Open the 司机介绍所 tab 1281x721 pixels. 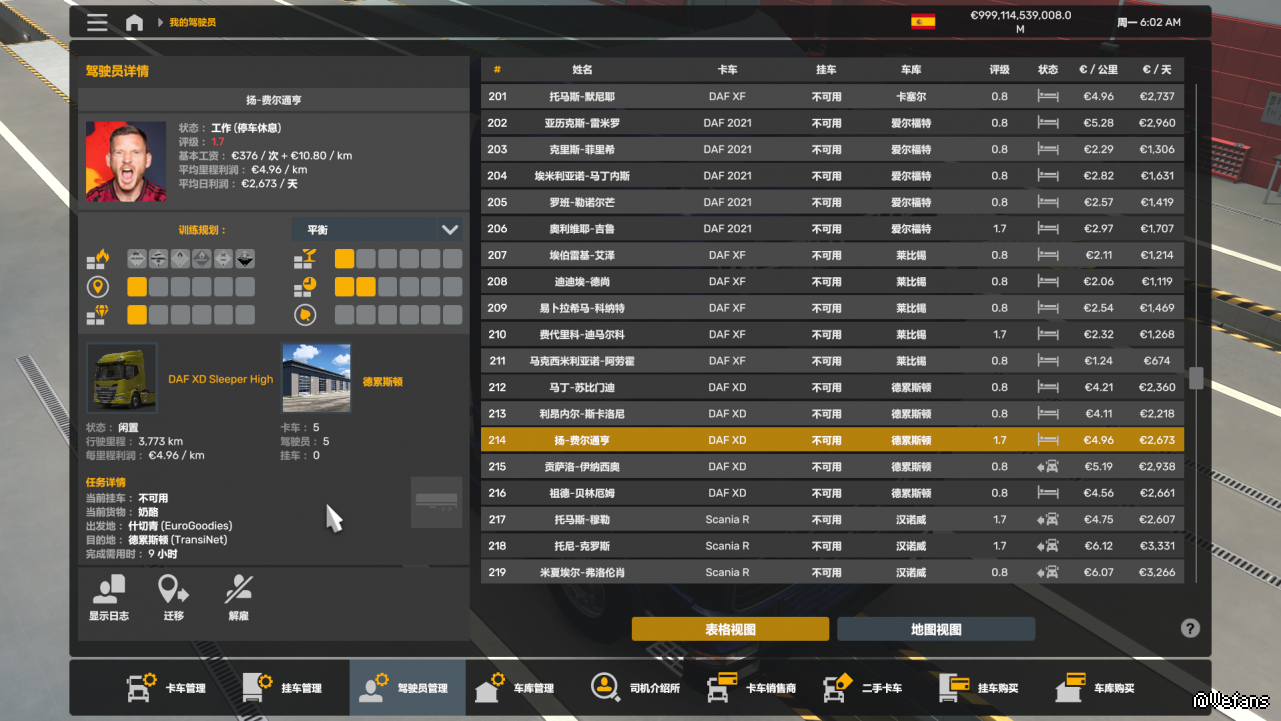(x=635, y=688)
